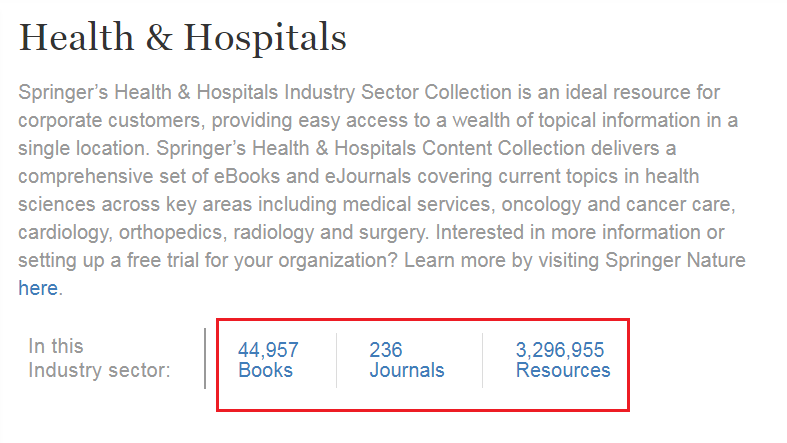Click the 'Resources' label text
Image resolution: width=787 pixels, height=443 pixels.
point(563,370)
